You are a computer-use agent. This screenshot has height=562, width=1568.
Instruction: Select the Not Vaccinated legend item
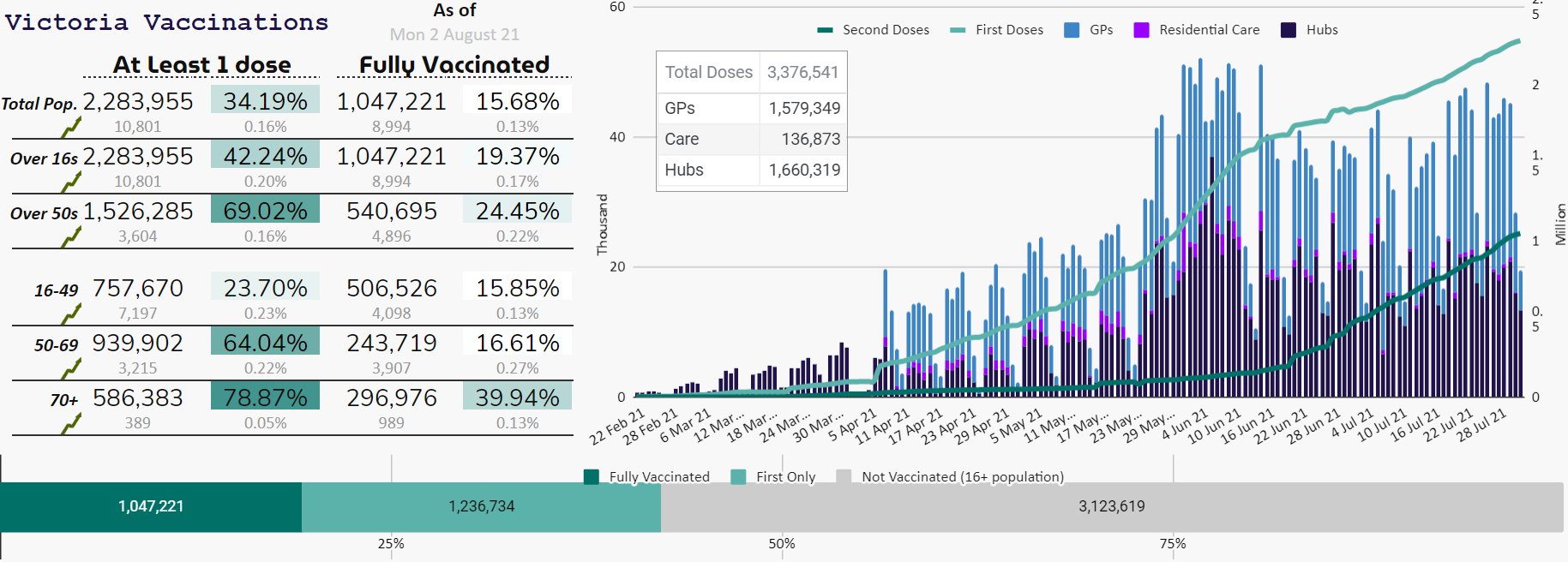pyautogui.click(x=950, y=477)
